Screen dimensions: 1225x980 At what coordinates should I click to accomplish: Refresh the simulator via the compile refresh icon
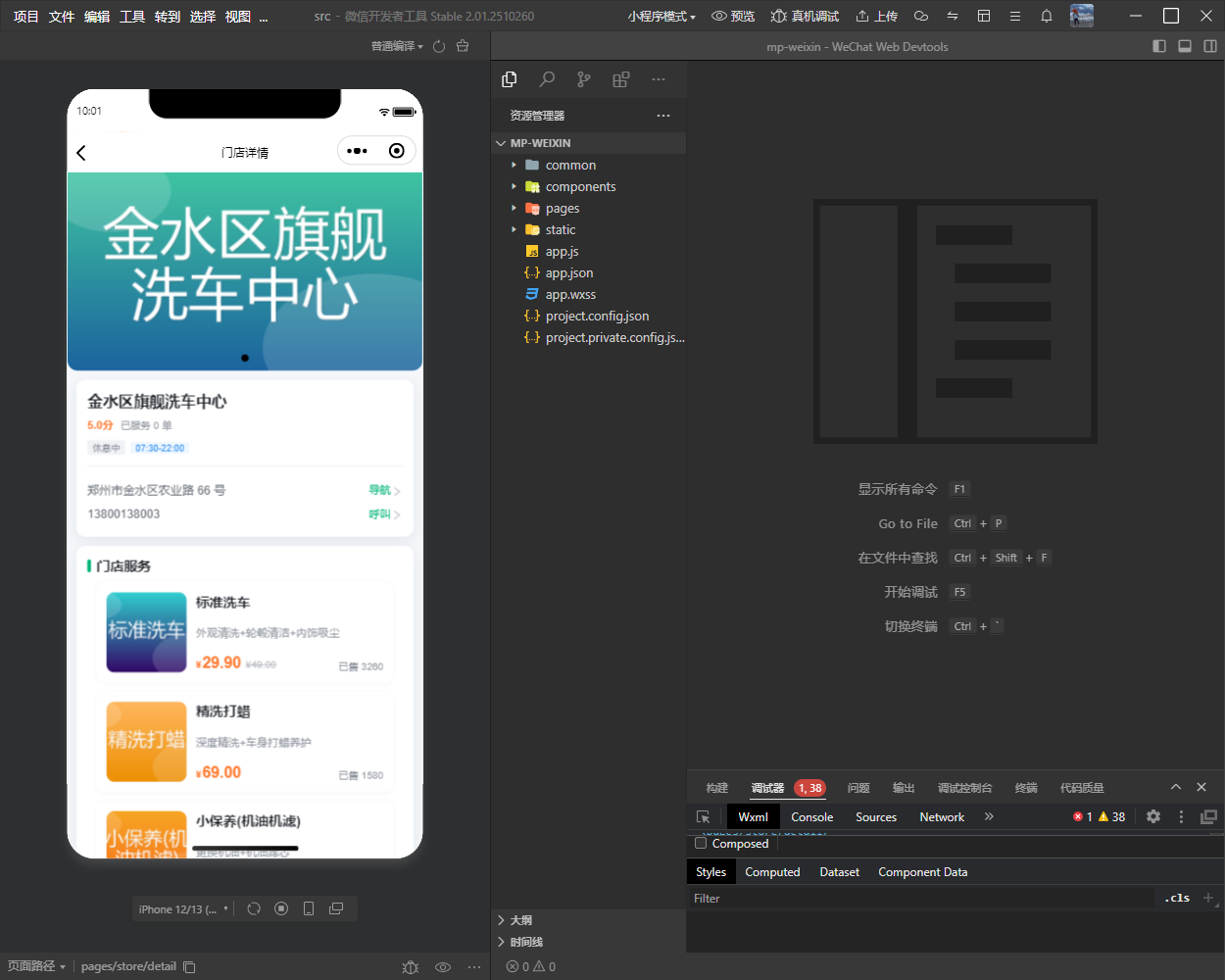(439, 46)
